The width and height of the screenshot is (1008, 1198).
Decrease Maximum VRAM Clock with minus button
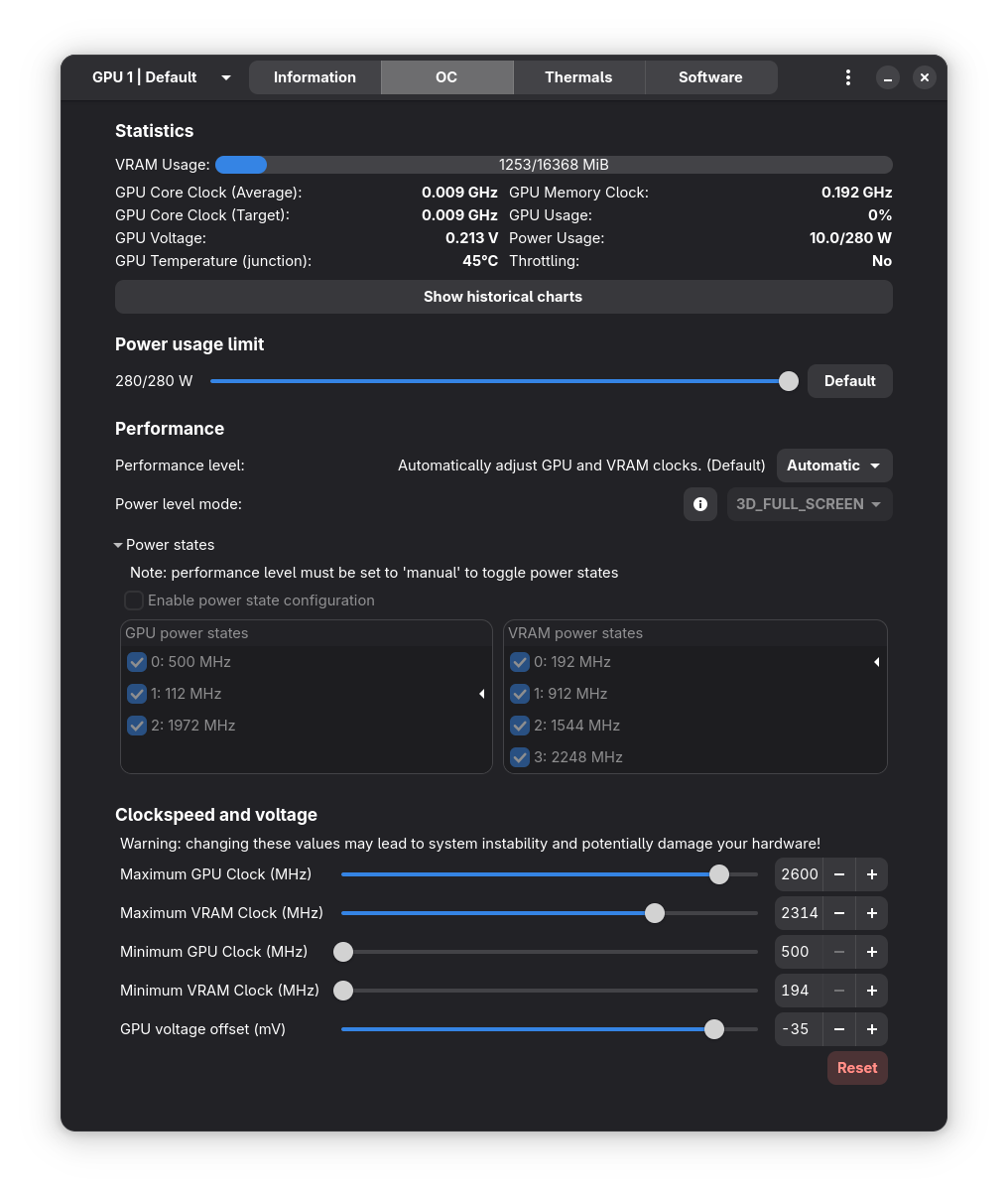pyautogui.click(x=839, y=913)
